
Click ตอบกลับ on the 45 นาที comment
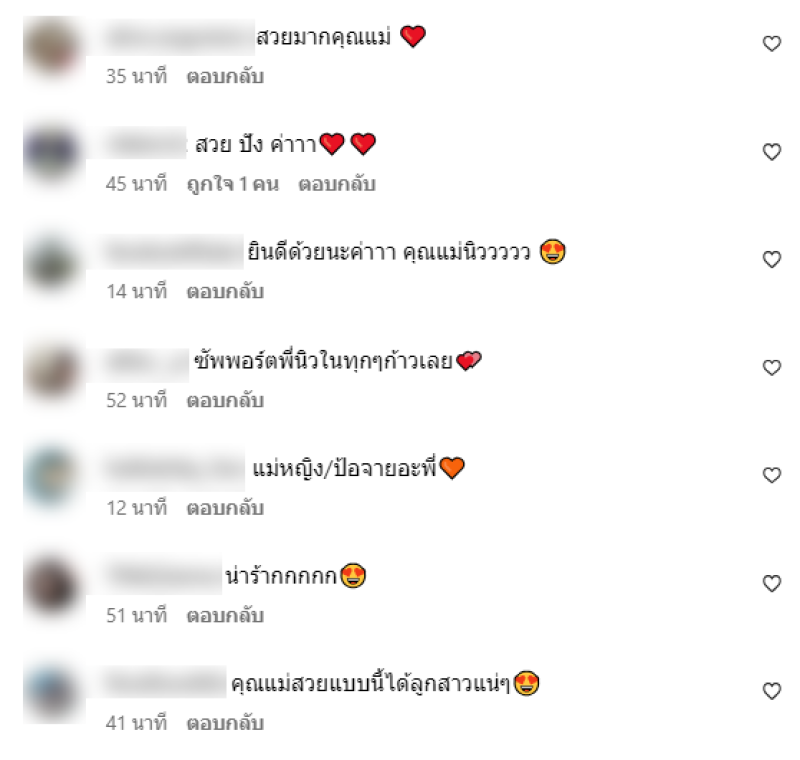337,184
